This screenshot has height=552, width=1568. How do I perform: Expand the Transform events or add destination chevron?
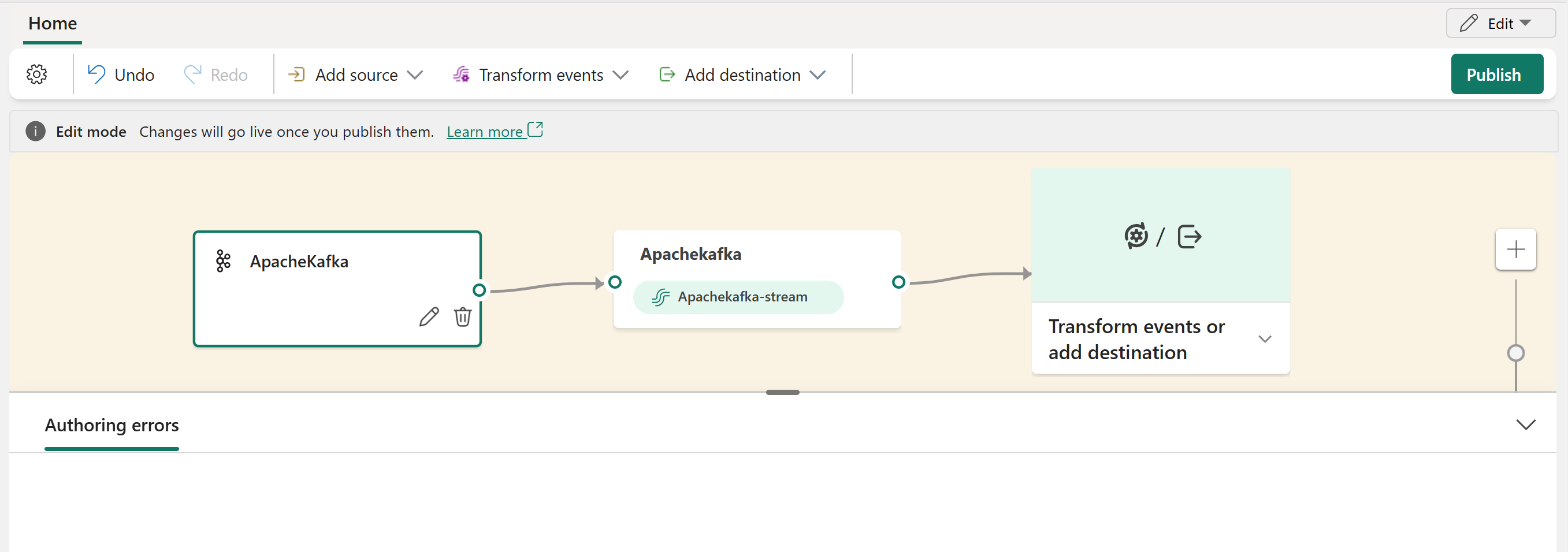[x=1265, y=339]
